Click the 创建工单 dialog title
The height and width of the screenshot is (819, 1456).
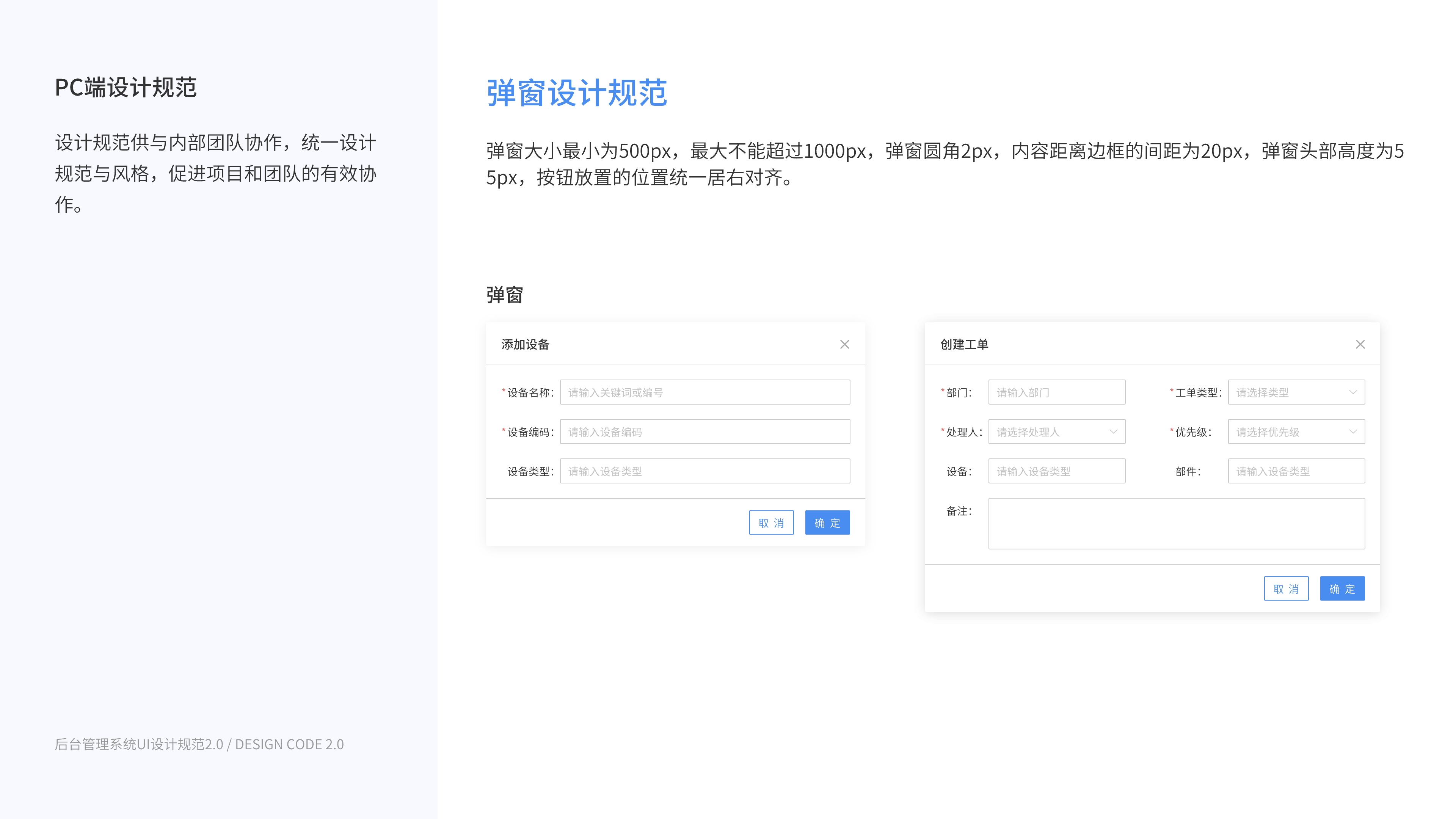pyautogui.click(x=964, y=344)
